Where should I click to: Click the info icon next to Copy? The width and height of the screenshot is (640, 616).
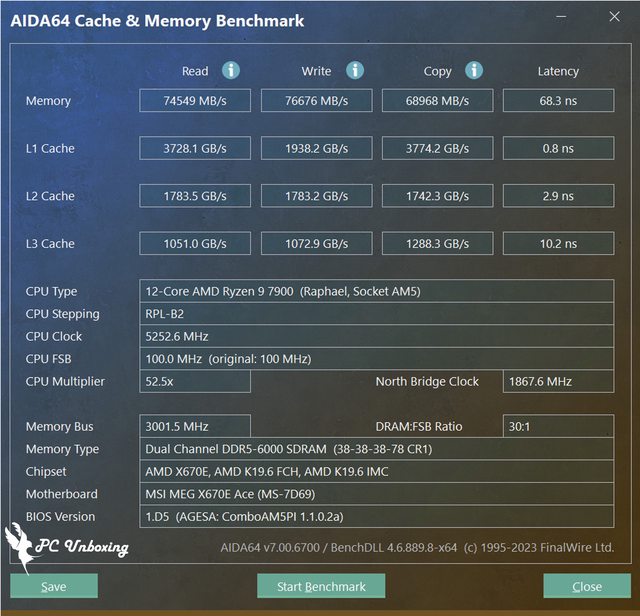point(474,70)
